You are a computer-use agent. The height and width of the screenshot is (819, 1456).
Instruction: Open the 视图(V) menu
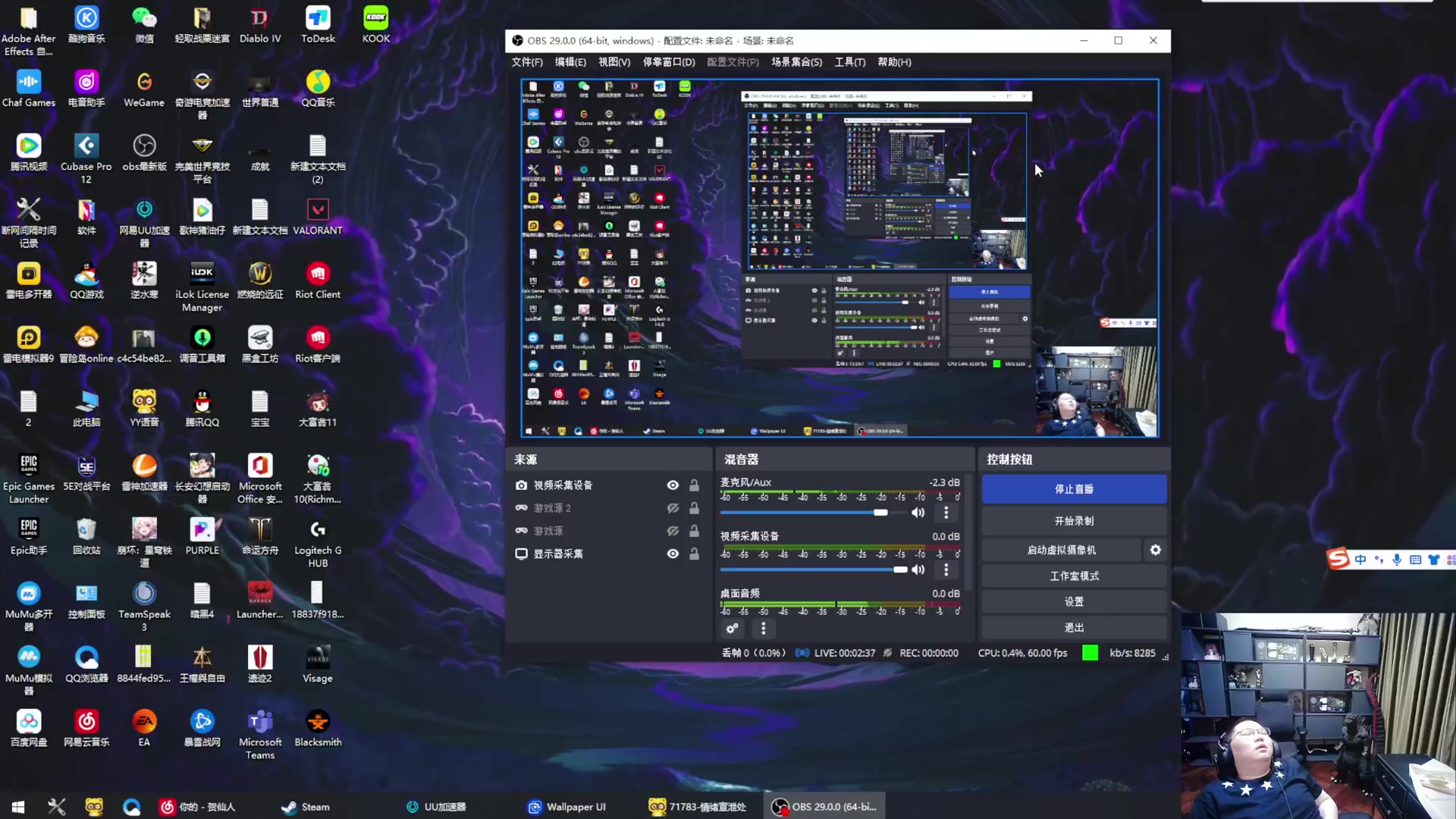point(614,62)
